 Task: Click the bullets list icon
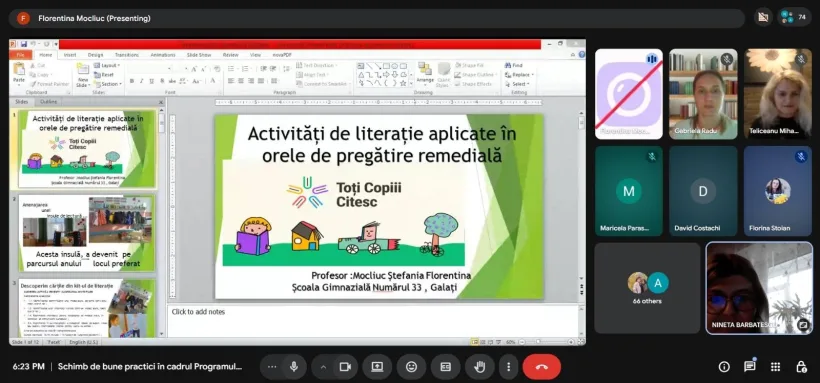[232, 69]
